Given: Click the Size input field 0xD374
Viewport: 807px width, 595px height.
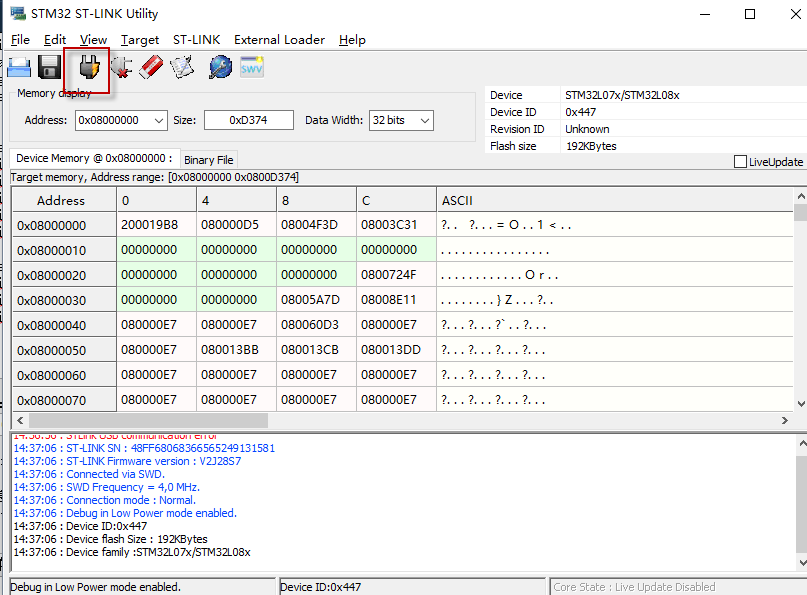Looking at the screenshot, I should pos(249,120).
